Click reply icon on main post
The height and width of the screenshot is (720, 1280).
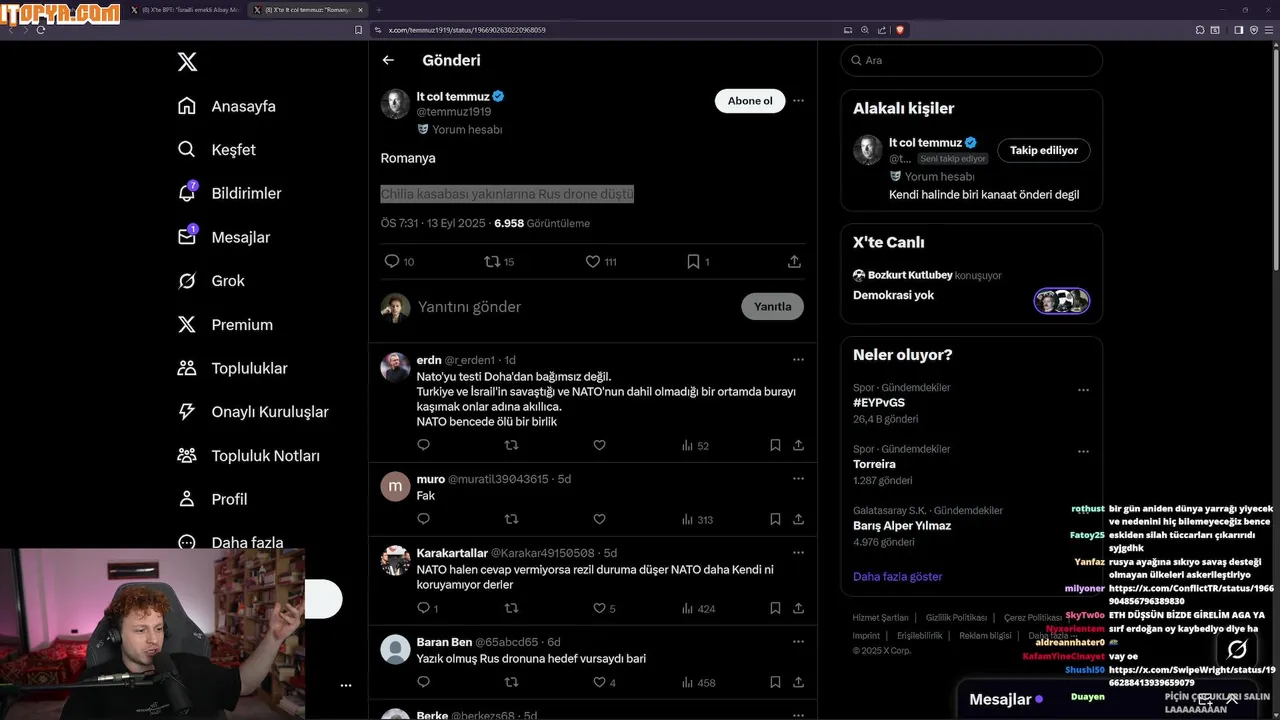pyautogui.click(x=392, y=261)
